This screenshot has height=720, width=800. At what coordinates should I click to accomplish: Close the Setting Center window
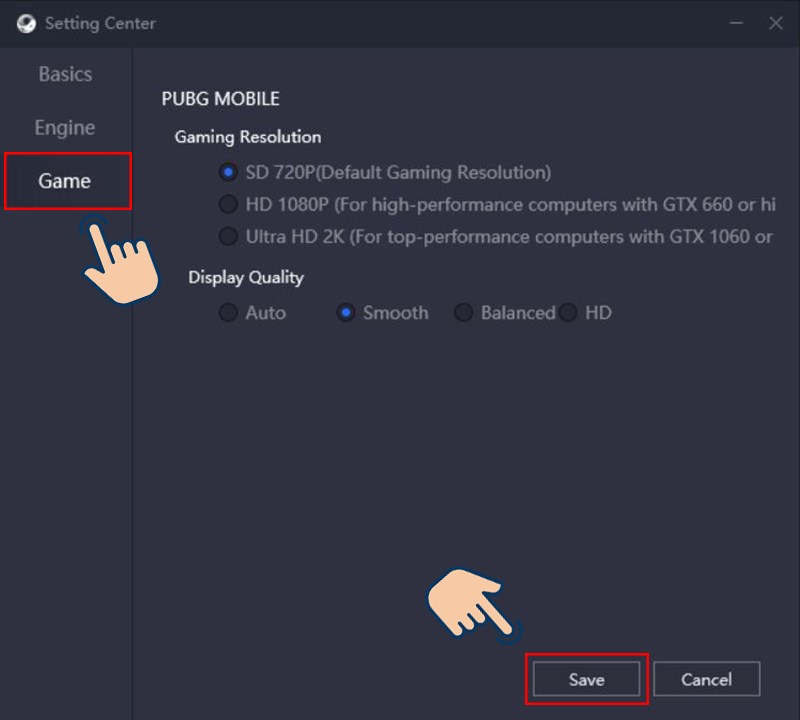[x=776, y=23]
